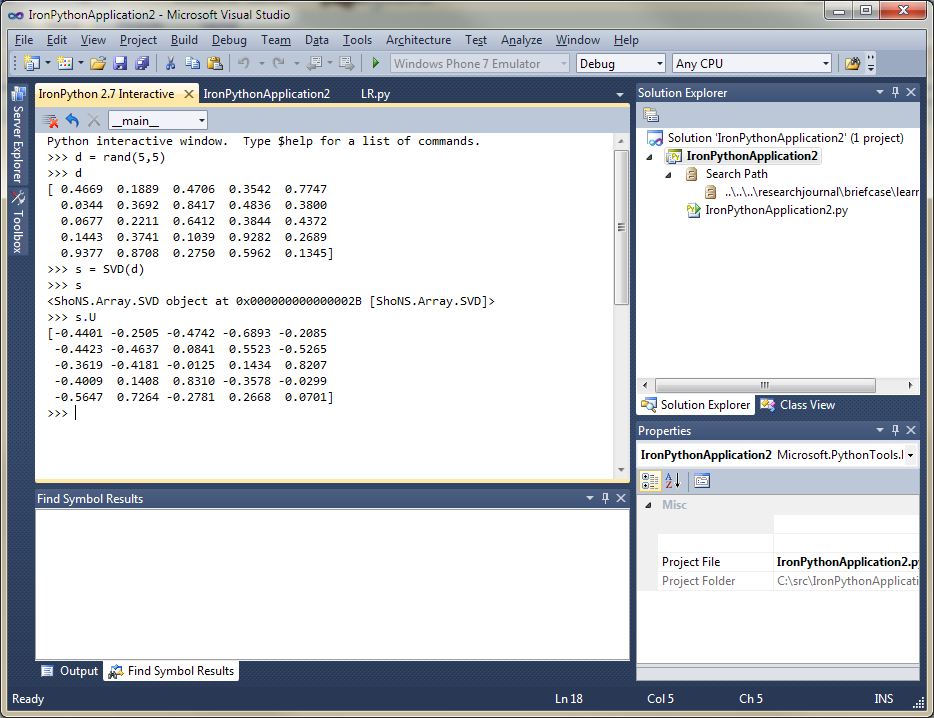Clear the interactive window with the red X icon
The height and width of the screenshot is (718, 934).
51,121
